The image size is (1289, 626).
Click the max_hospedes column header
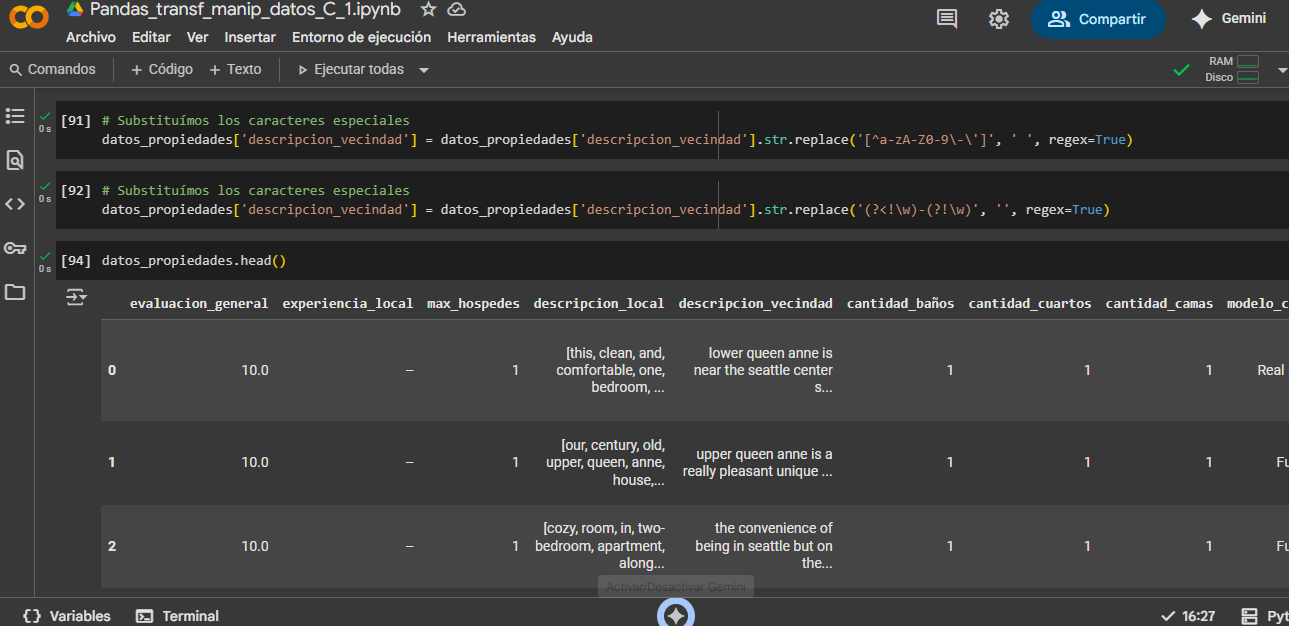473,303
